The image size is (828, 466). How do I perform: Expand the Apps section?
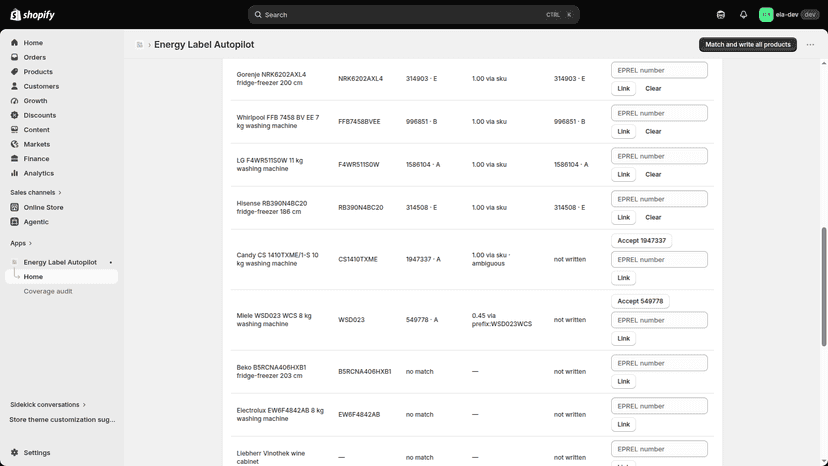[x=21, y=243]
